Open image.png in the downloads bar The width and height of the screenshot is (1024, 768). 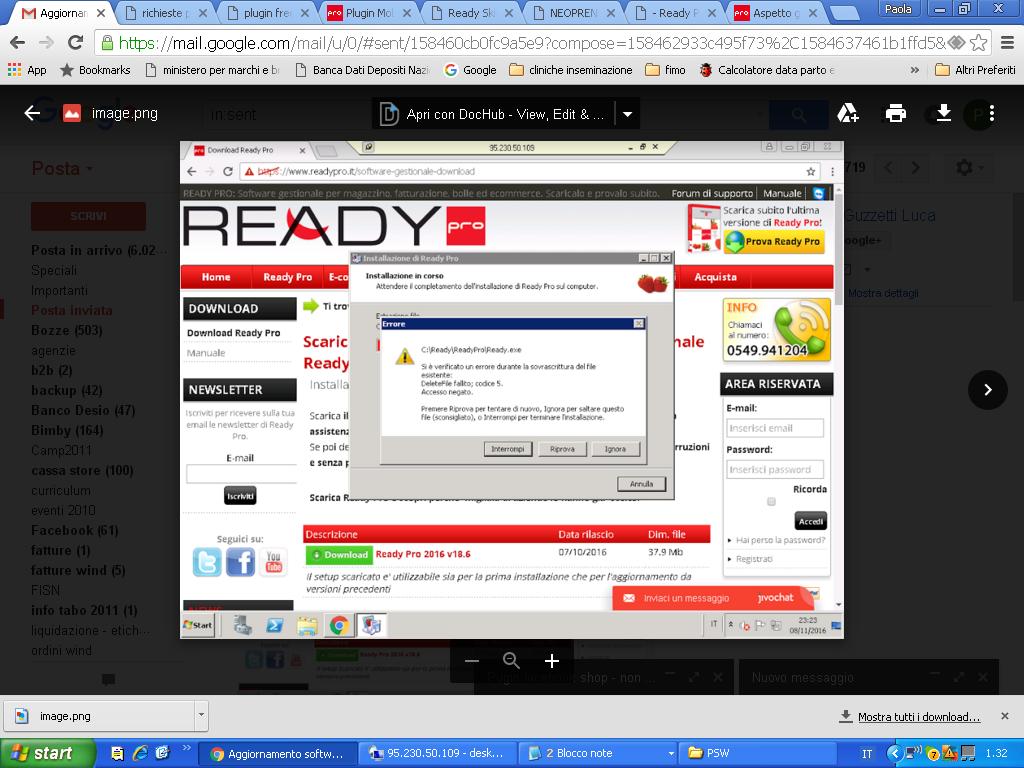[x=99, y=716]
